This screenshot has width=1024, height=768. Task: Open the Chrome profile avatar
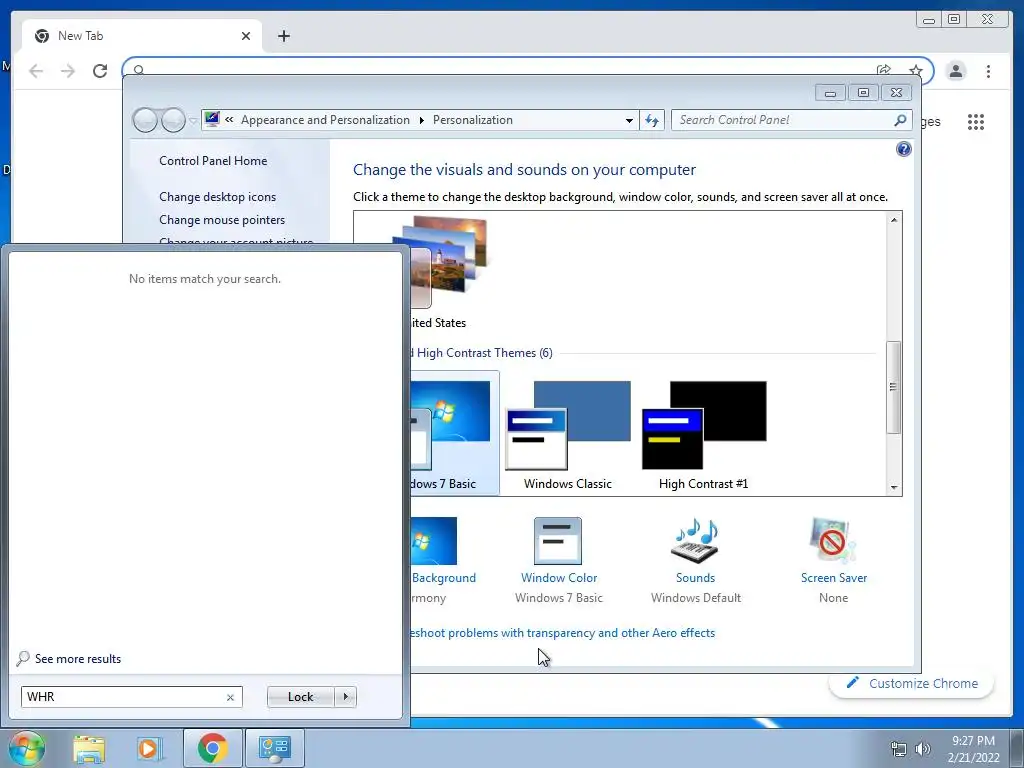click(956, 71)
